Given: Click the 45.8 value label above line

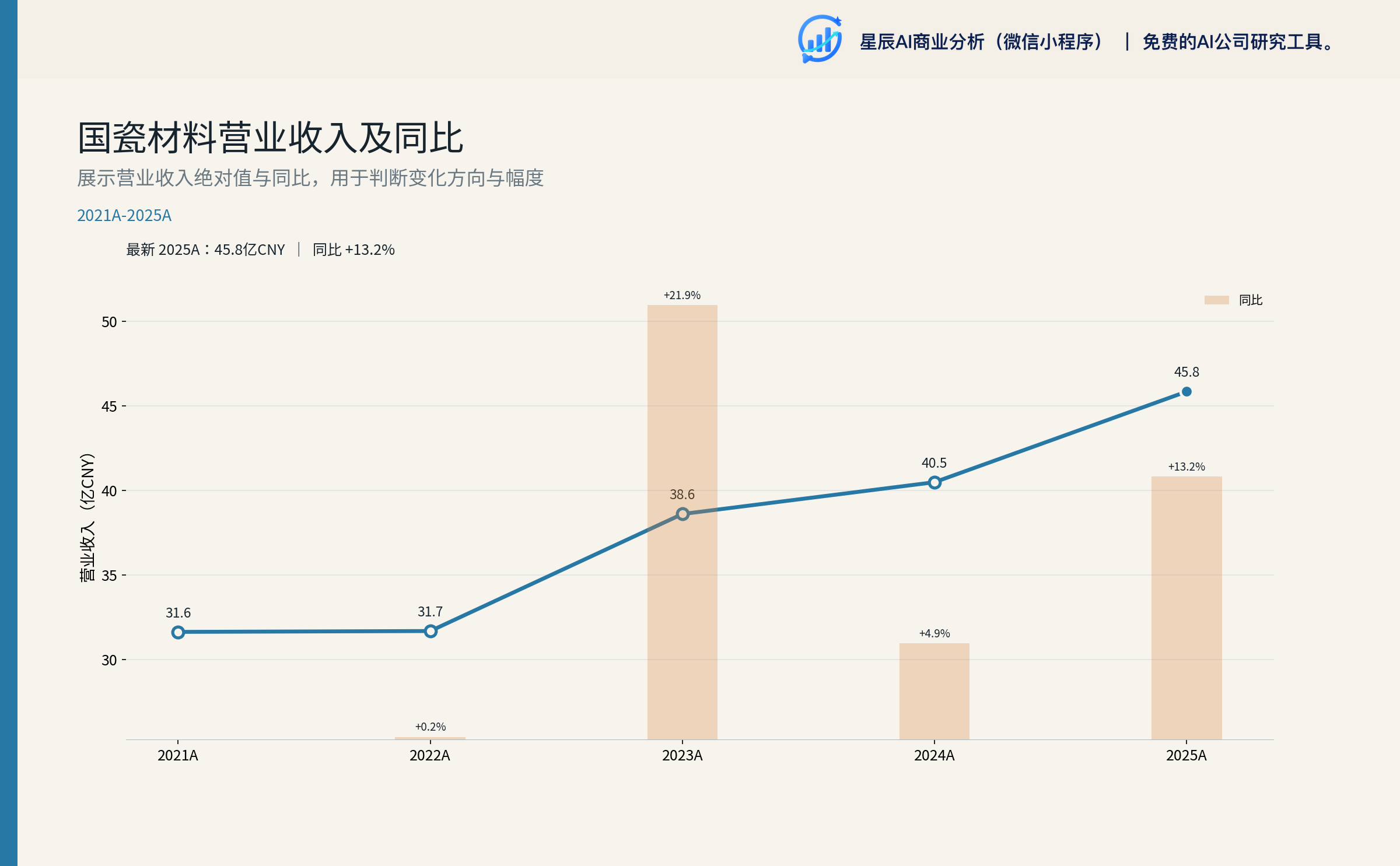Looking at the screenshot, I should (1186, 372).
